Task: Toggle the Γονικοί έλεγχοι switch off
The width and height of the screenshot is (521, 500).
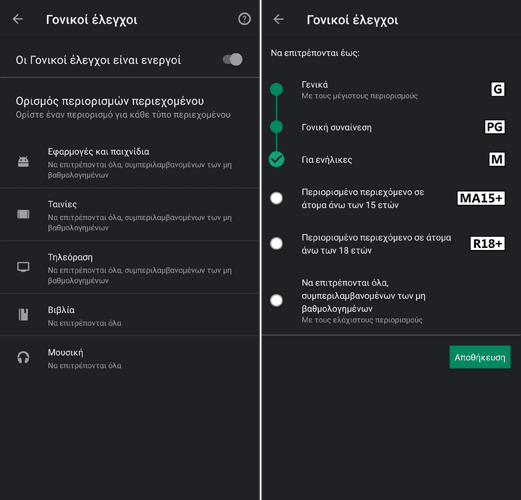Action: (x=233, y=60)
